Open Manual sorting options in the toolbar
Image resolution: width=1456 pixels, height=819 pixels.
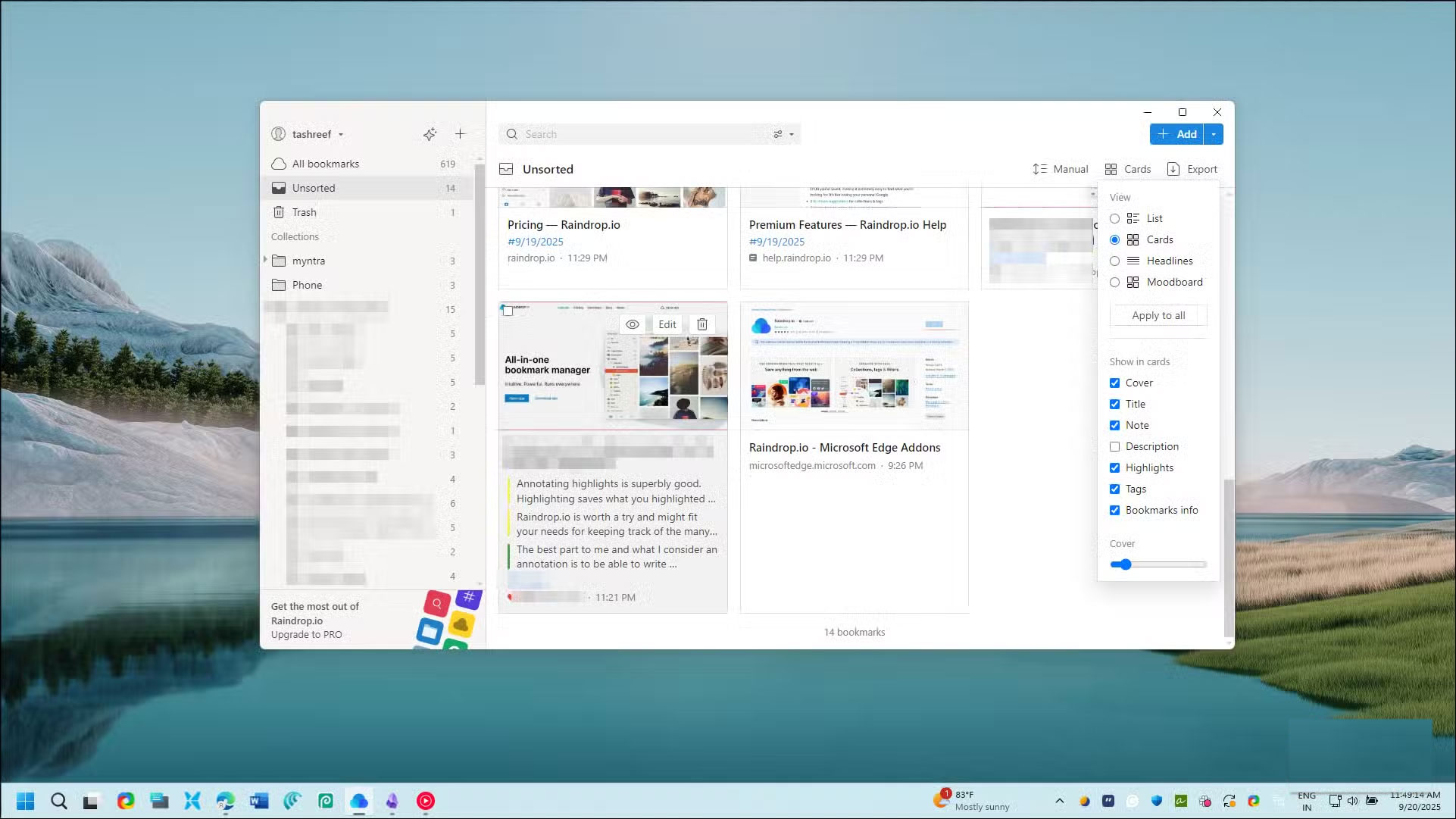(x=1060, y=169)
